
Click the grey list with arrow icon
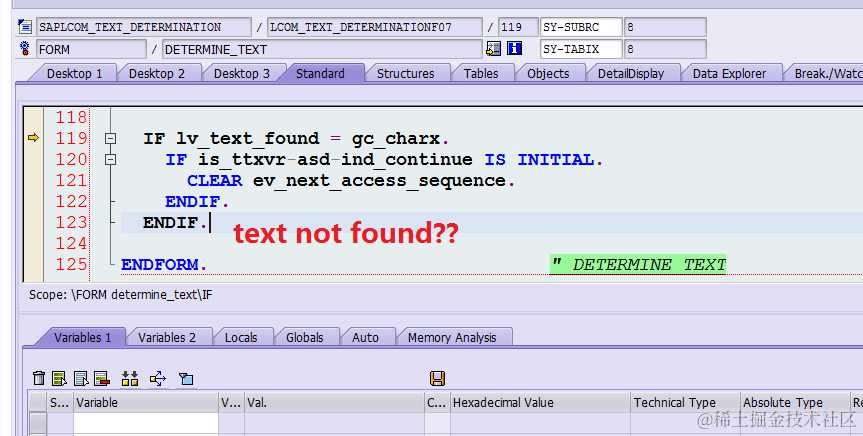(x=81, y=378)
